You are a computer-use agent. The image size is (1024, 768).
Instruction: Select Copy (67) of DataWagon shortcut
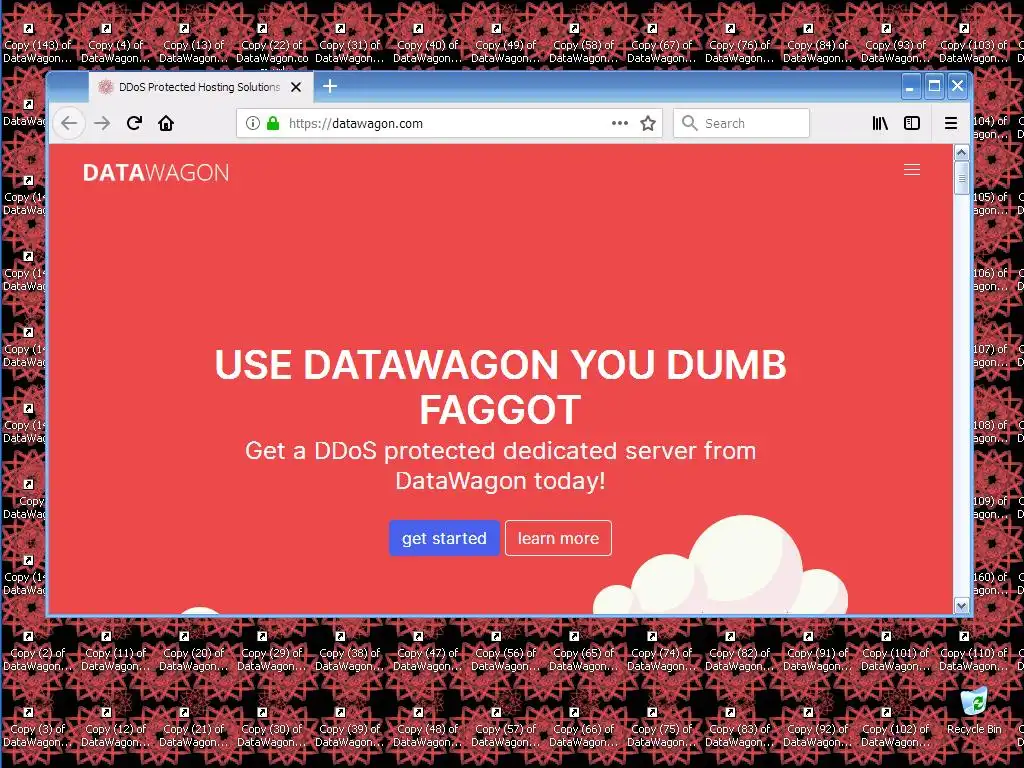pos(662,43)
